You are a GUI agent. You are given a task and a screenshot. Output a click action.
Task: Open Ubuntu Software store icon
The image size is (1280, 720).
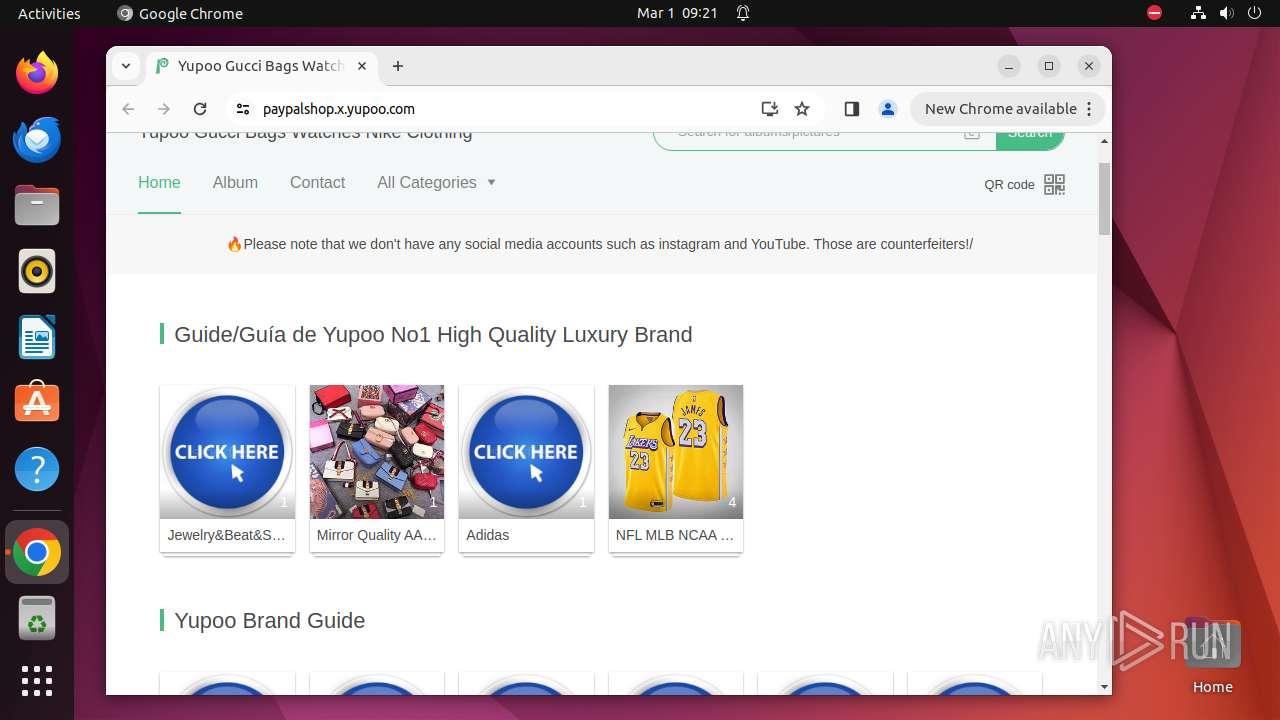(37, 403)
